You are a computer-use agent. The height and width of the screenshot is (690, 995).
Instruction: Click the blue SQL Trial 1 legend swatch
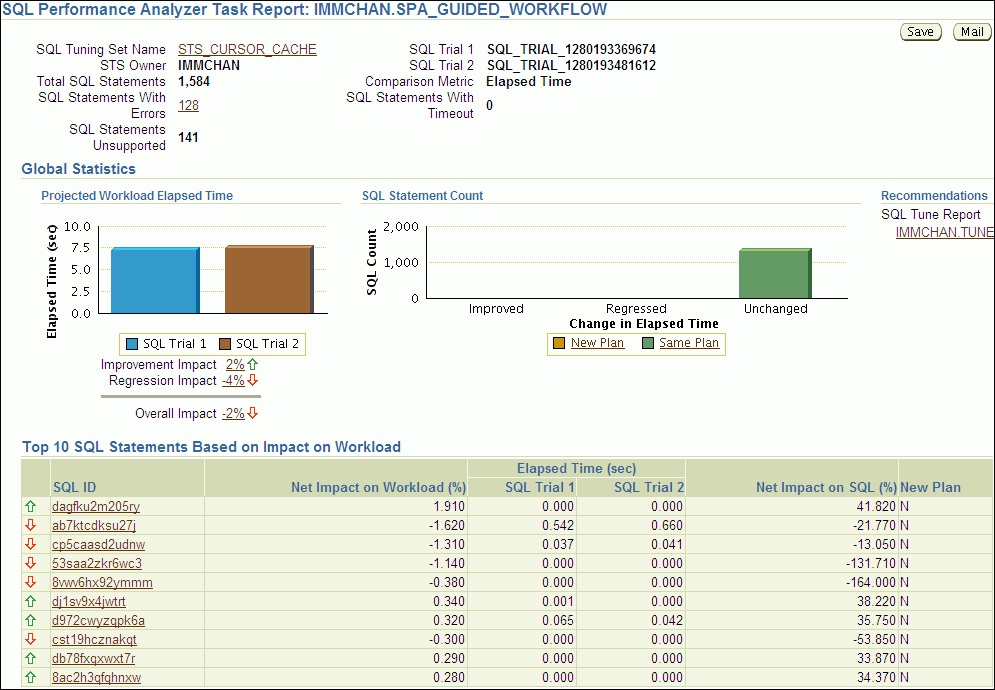click(132, 344)
